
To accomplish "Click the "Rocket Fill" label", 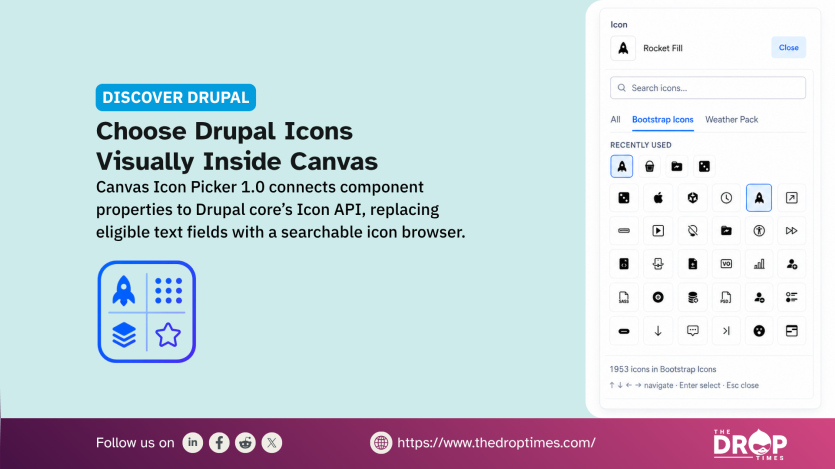I will tap(662, 48).
